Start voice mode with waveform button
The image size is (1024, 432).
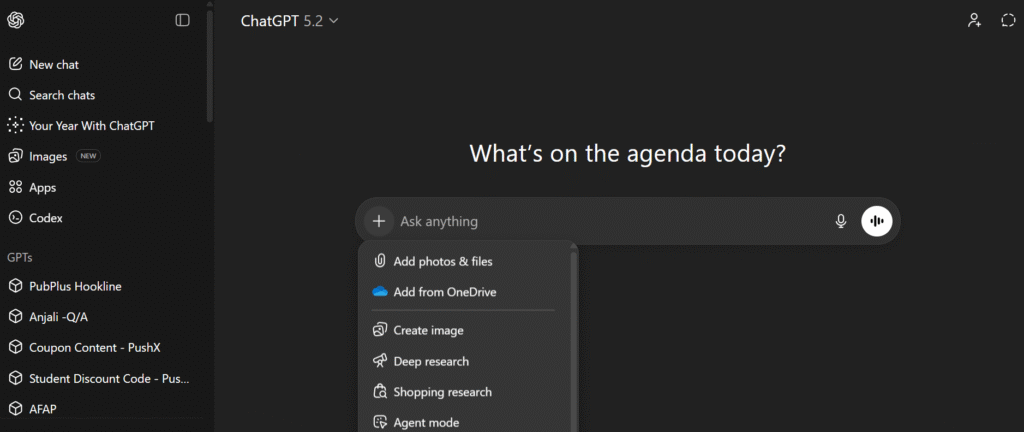(877, 221)
